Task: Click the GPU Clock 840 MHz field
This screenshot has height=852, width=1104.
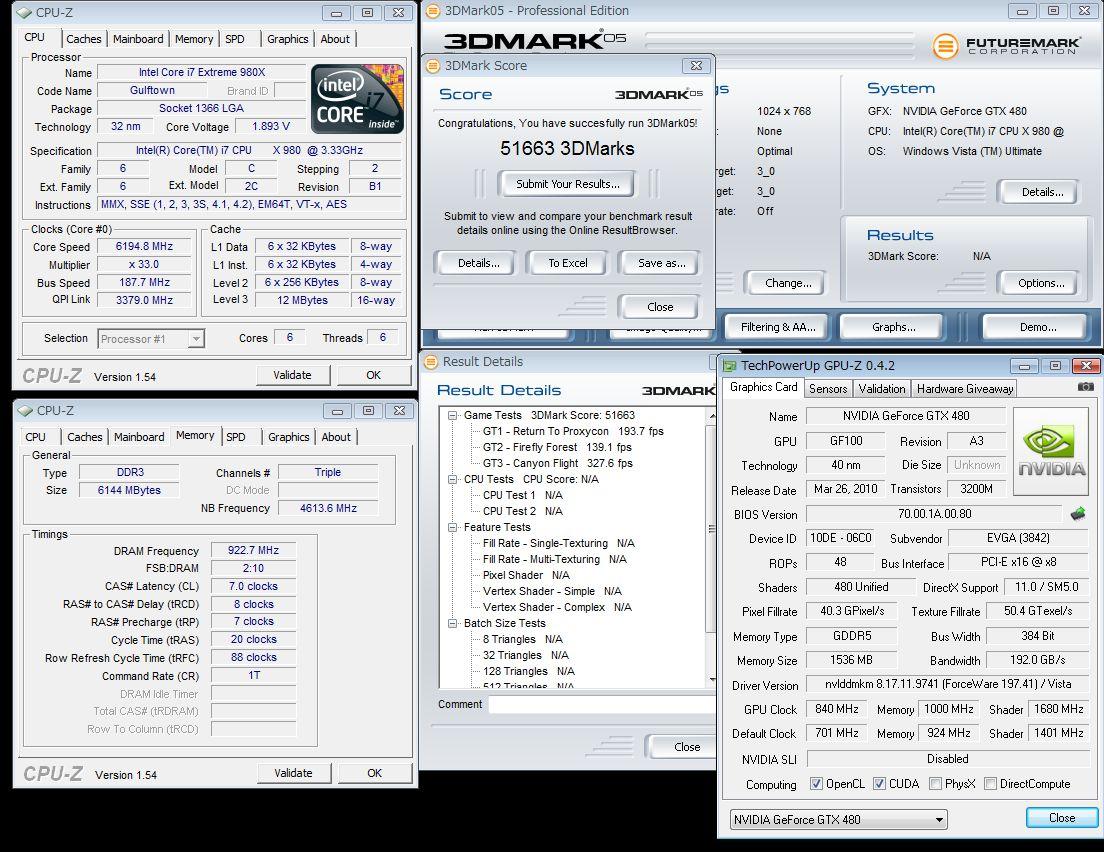Action: [x=836, y=709]
